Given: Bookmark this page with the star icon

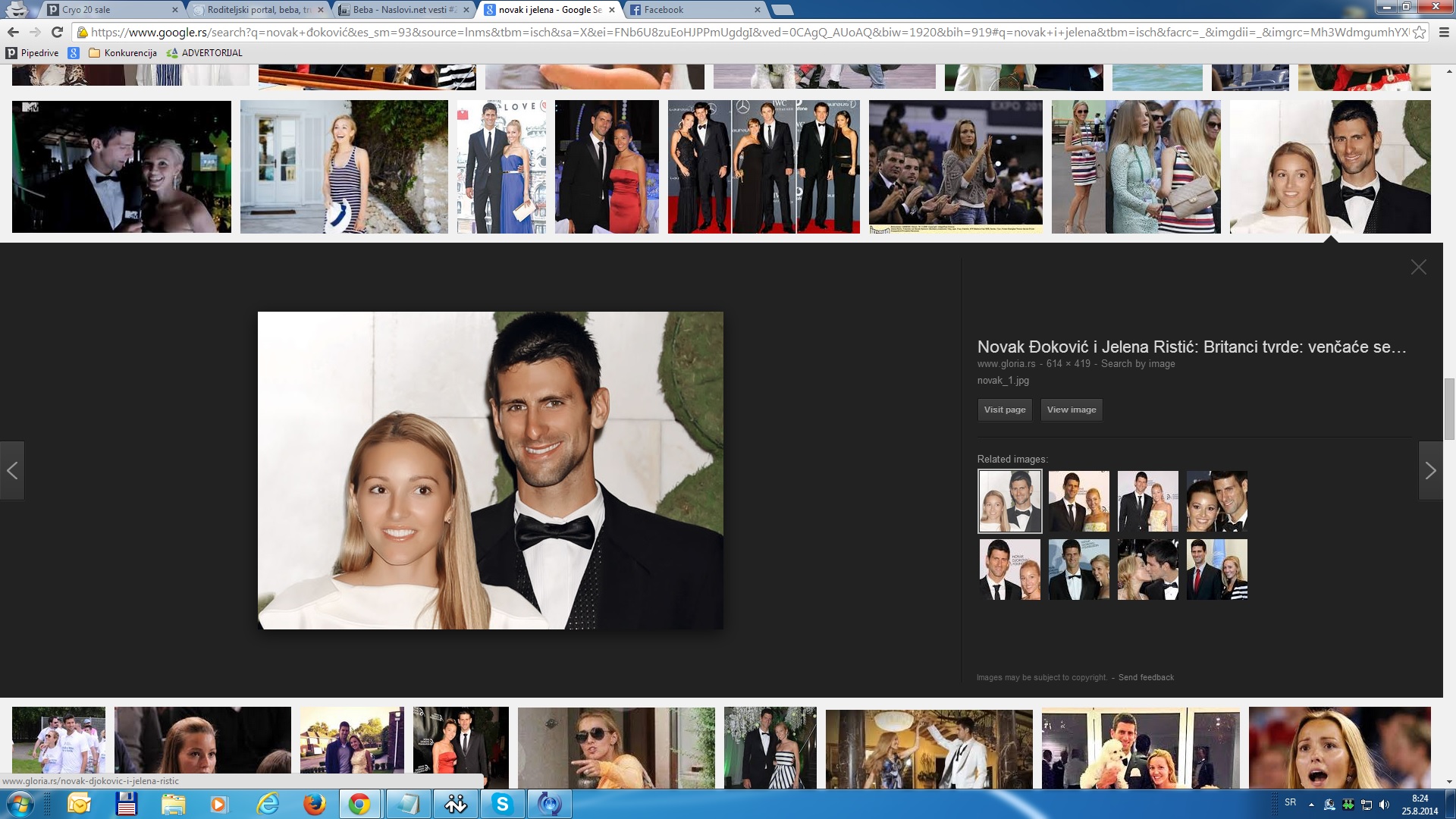Looking at the screenshot, I should click(1419, 32).
